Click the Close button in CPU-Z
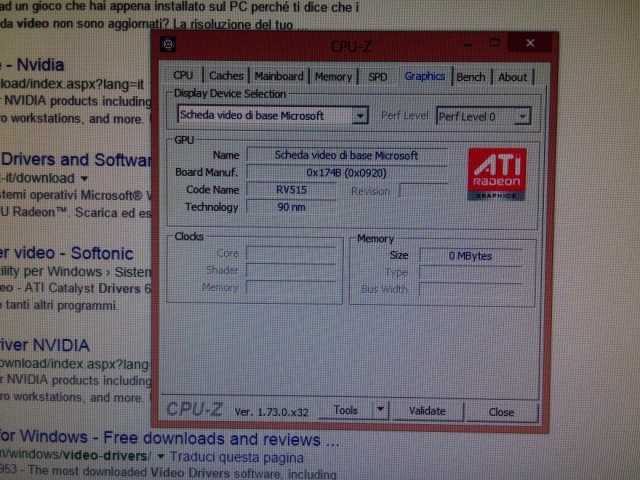Viewport: 640px width, 480px height. pyautogui.click(x=501, y=412)
